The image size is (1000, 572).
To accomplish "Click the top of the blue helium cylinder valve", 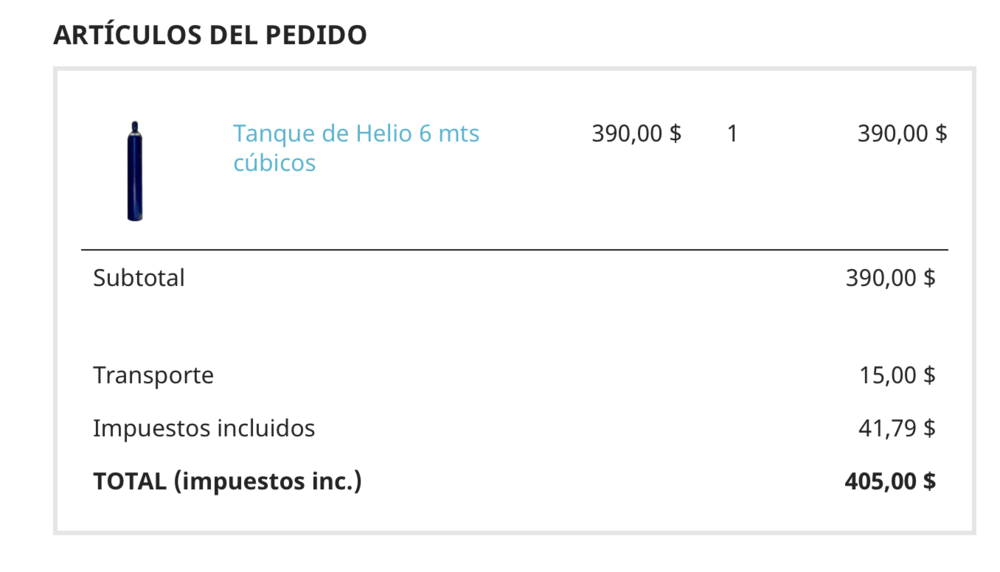I will click(x=135, y=126).
